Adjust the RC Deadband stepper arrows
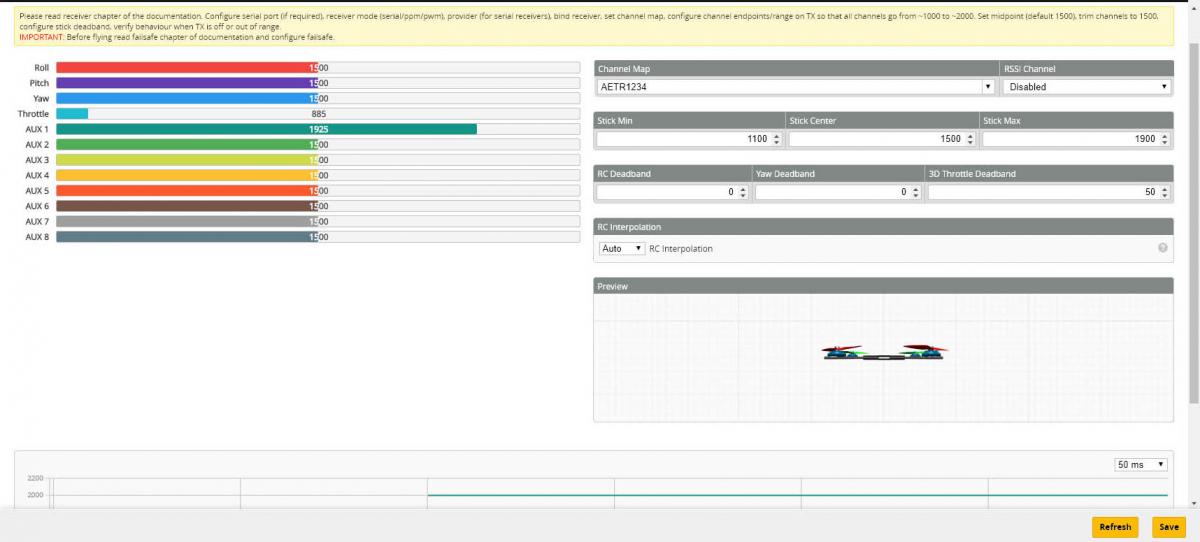The height and width of the screenshot is (542, 1200). point(743,192)
